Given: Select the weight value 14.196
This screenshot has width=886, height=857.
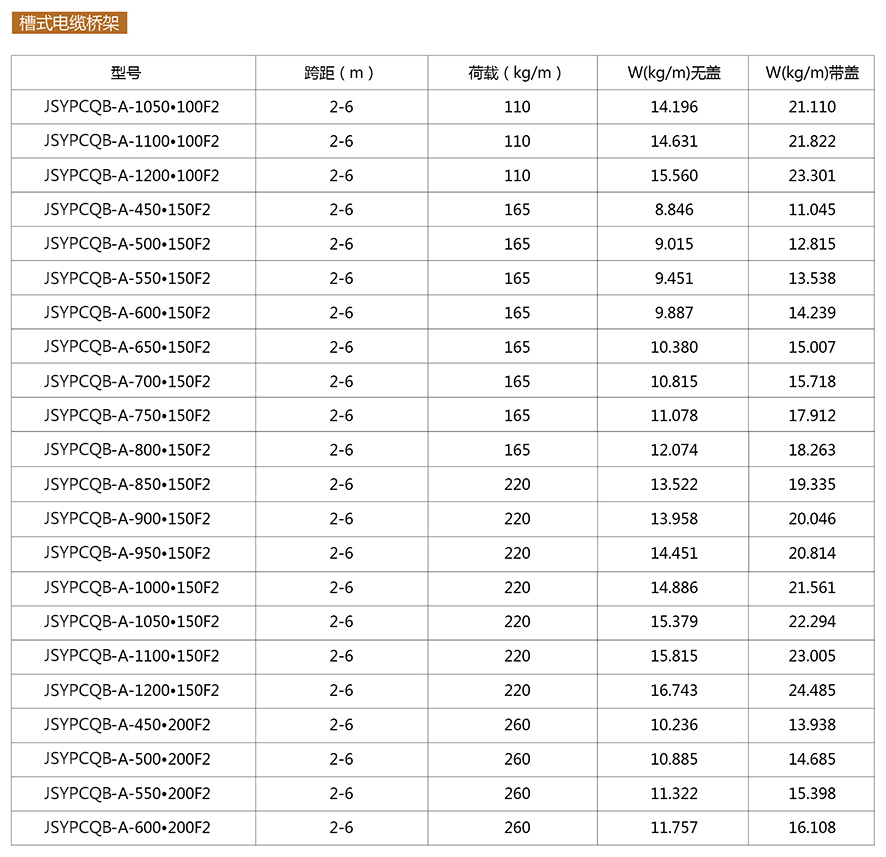Looking at the screenshot, I should [674, 107].
